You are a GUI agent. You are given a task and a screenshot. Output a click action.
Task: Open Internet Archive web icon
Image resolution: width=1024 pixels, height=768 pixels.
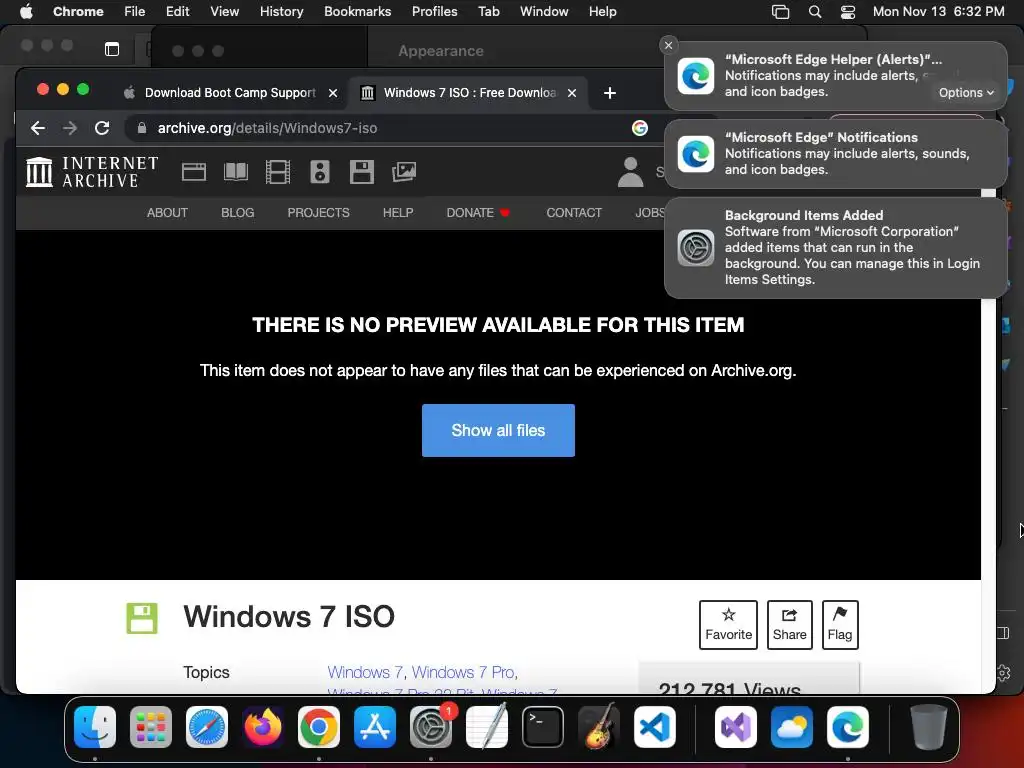tap(194, 172)
